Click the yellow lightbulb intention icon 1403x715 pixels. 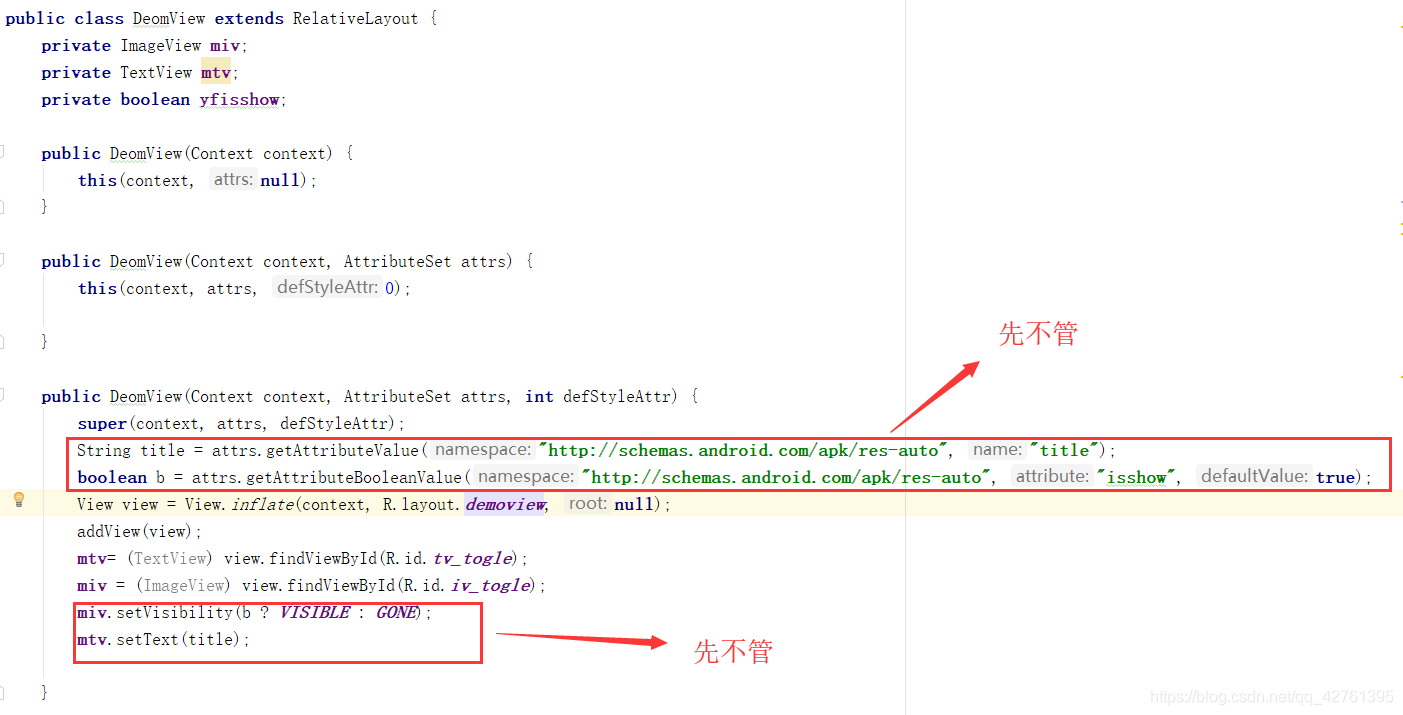coord(18,500)
